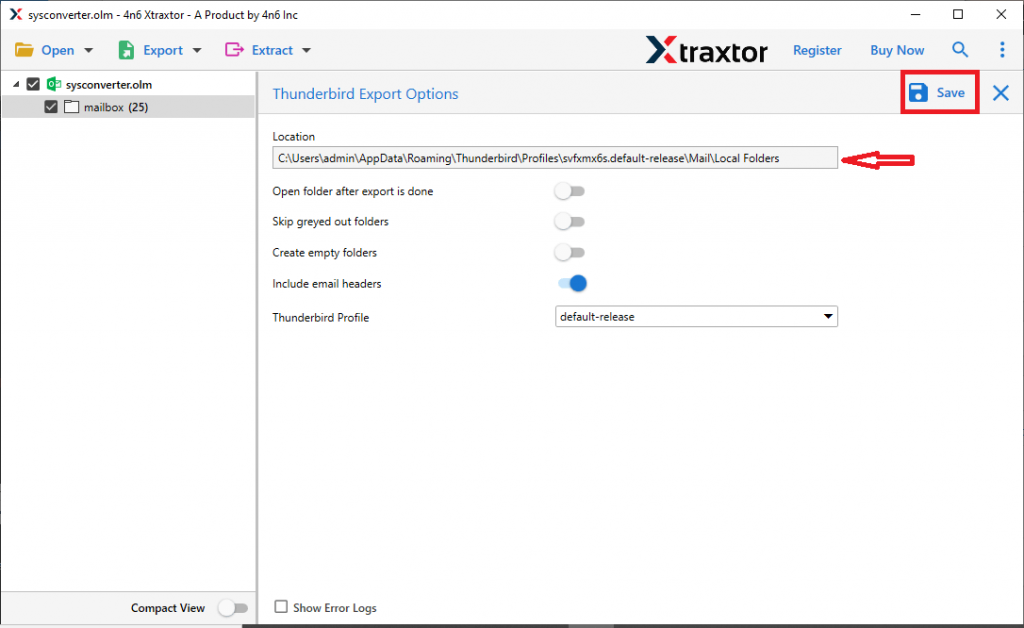The image size is (1024, 628).
Task: Disable the Include email headers toggle
Action: [571, 283]
